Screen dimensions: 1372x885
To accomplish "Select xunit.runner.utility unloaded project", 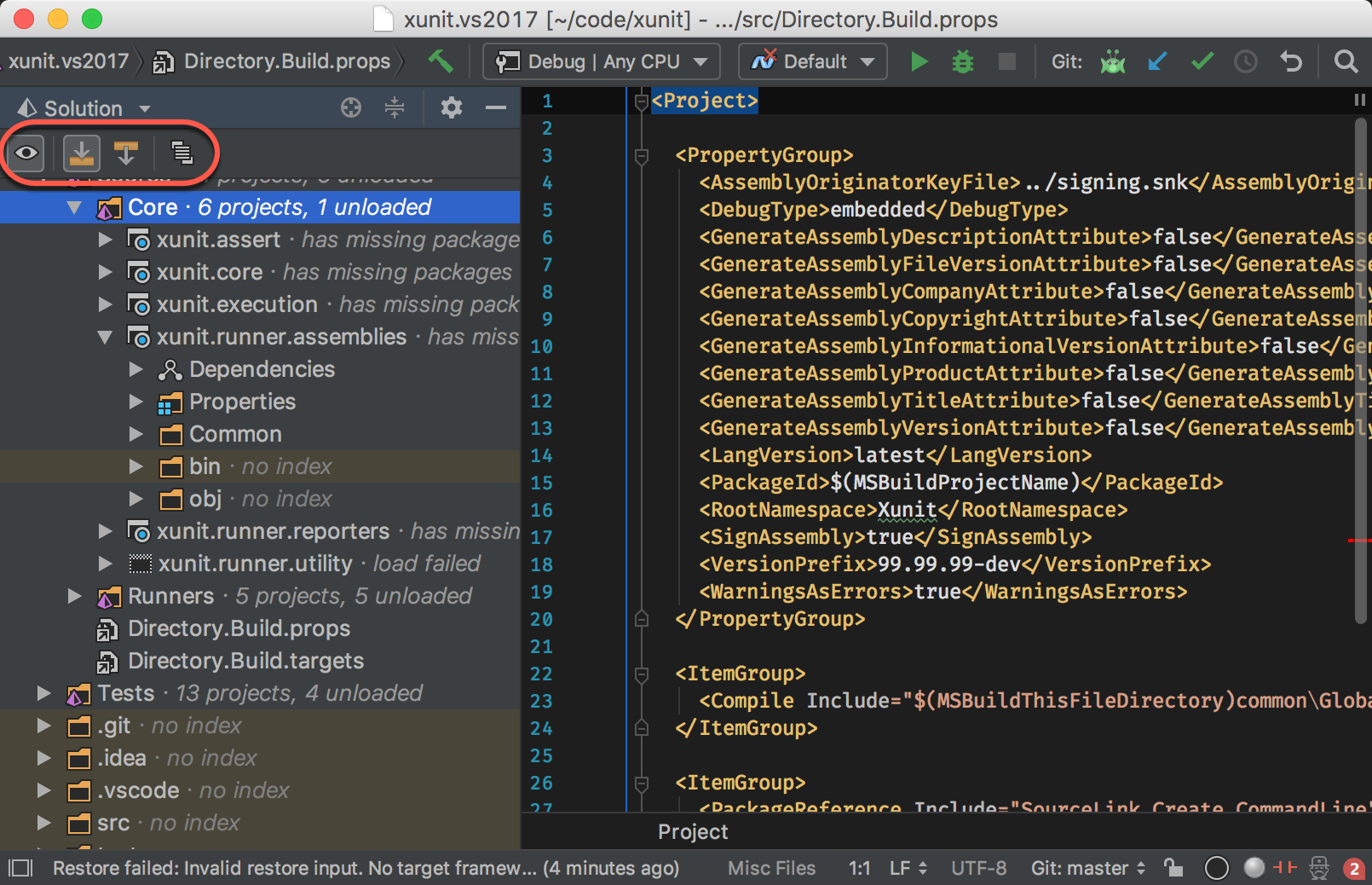I will 255,564.
